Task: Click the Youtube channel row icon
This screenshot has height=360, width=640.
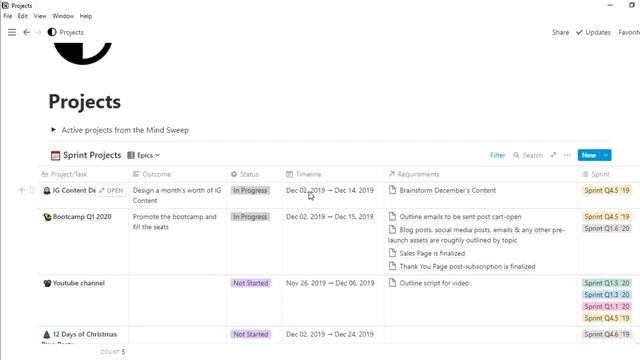Action: click(x=47, y=283)
